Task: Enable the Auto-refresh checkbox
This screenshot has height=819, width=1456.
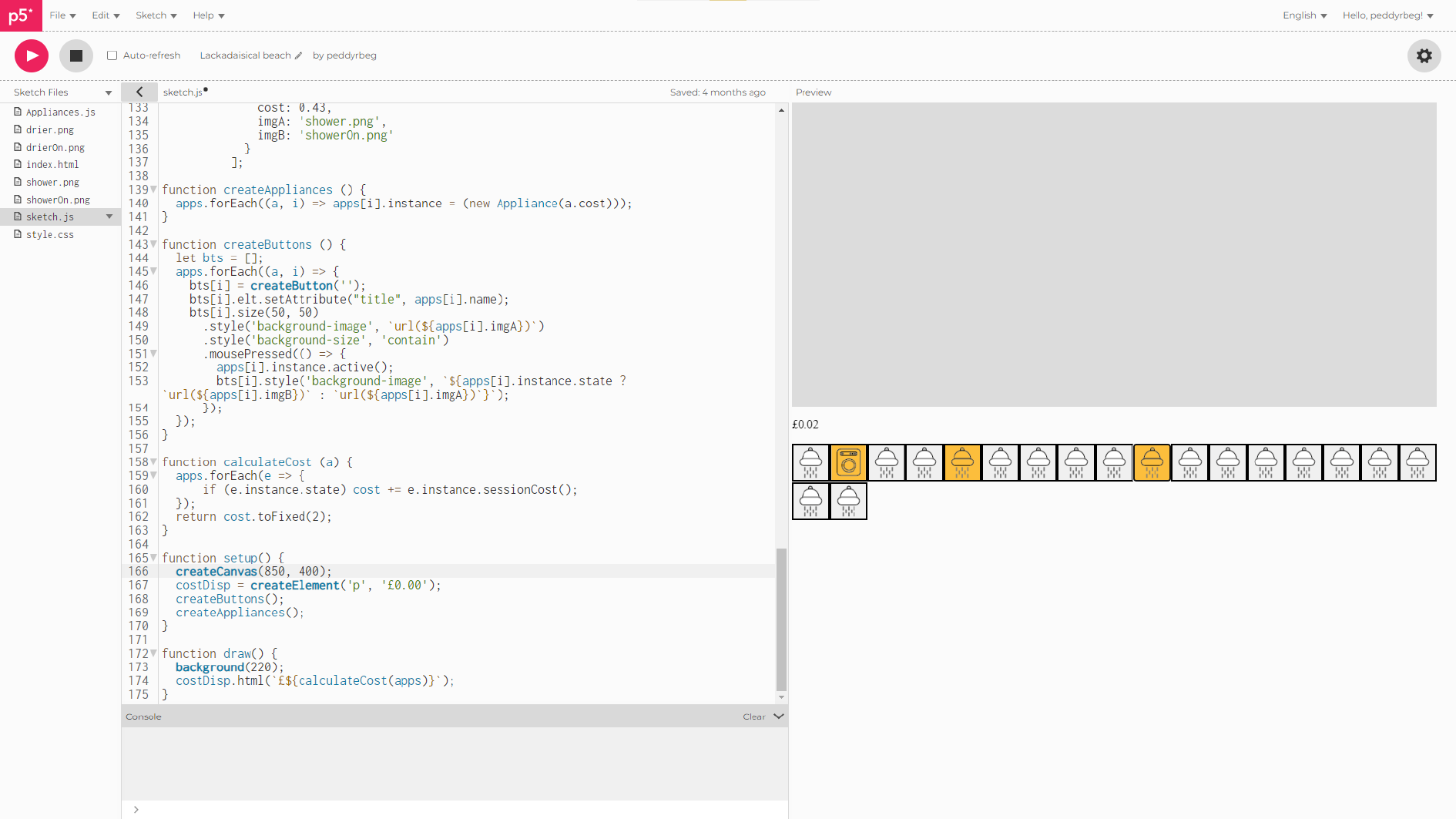Action: [x=112, y=55]
